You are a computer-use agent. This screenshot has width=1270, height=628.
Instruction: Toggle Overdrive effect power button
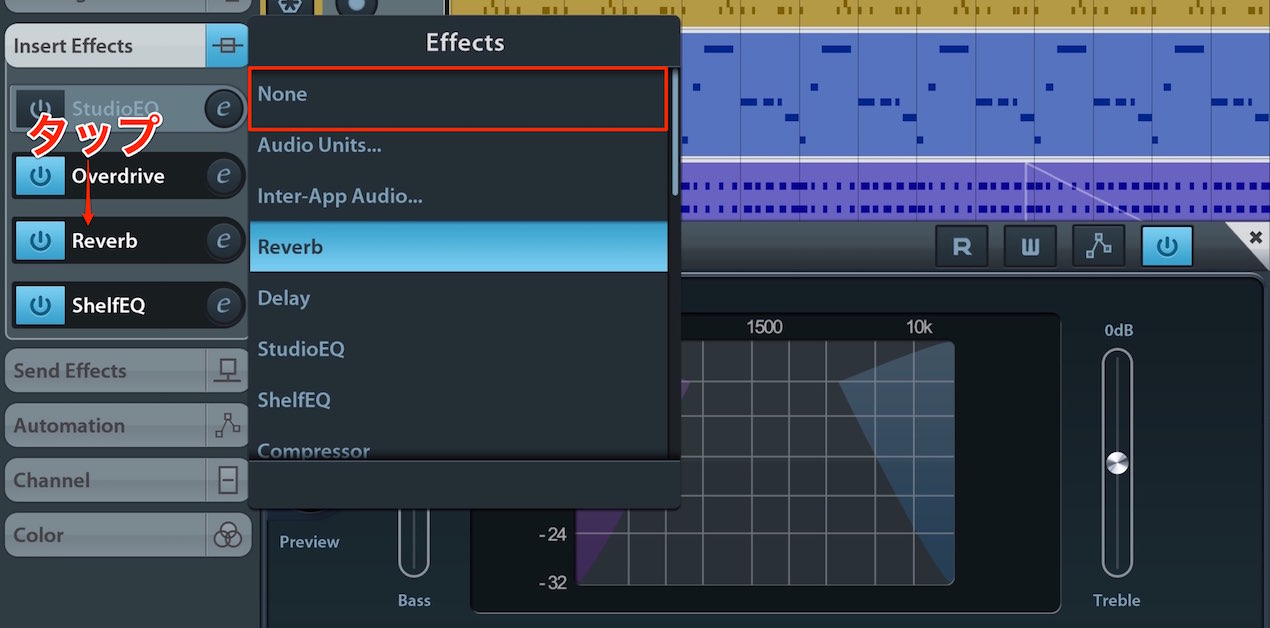[x=40, y=176]
